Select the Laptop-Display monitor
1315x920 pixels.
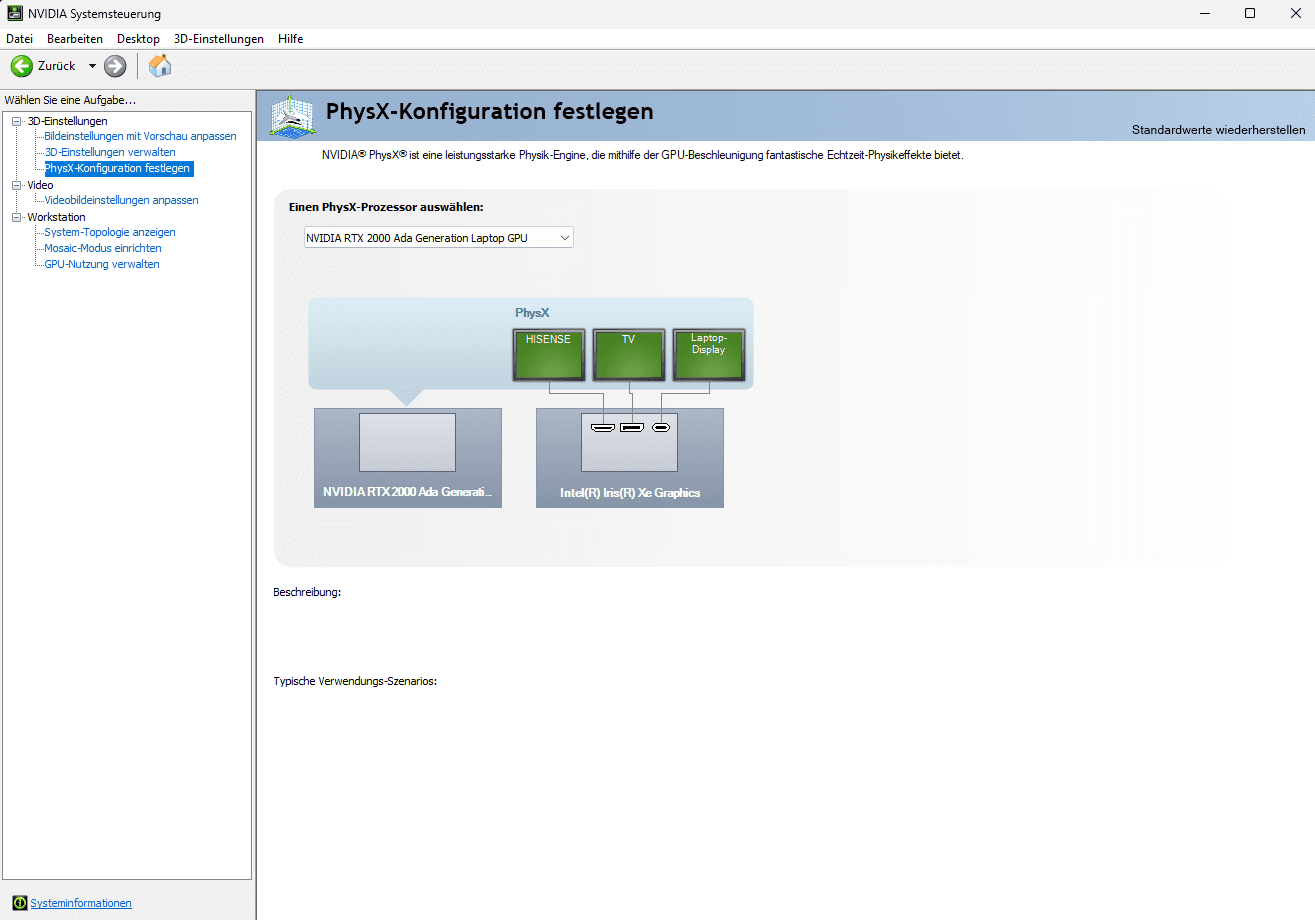coord(708,355)
